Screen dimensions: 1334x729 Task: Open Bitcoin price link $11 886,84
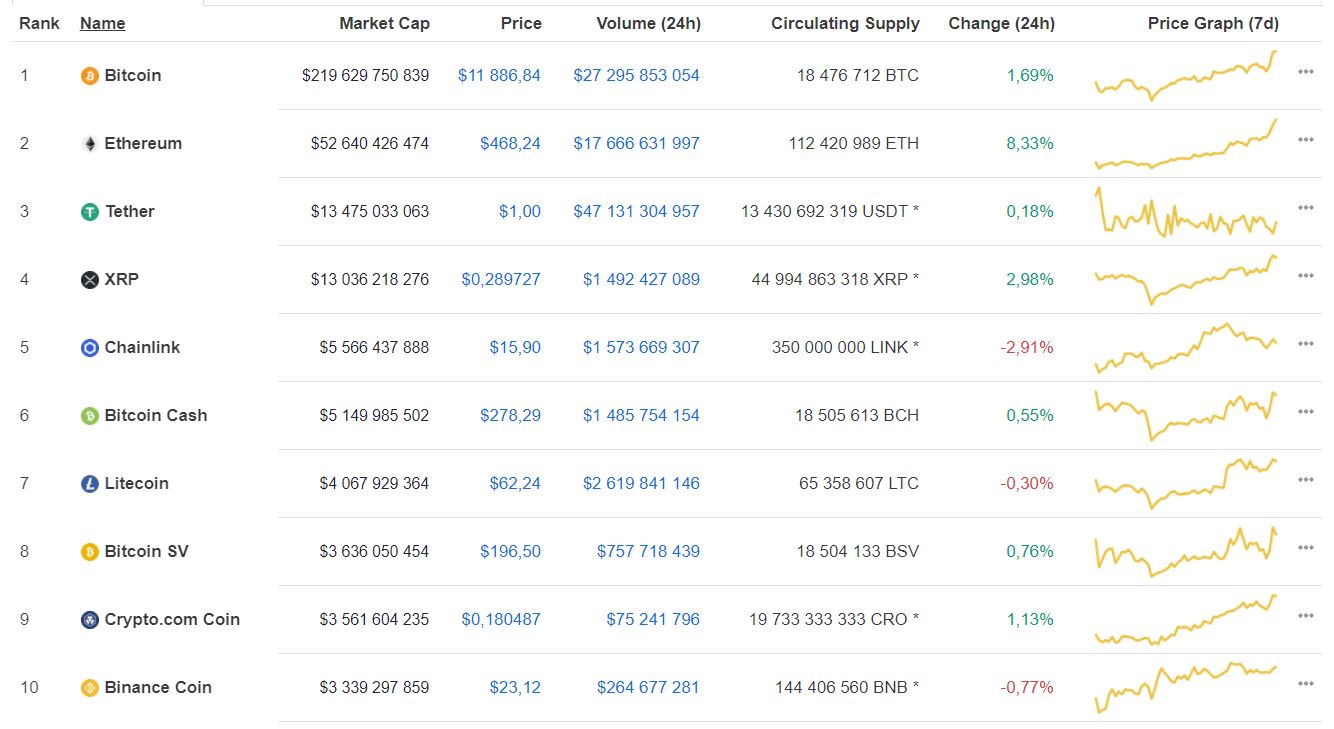pyautogui.click(x=499, y=76)
